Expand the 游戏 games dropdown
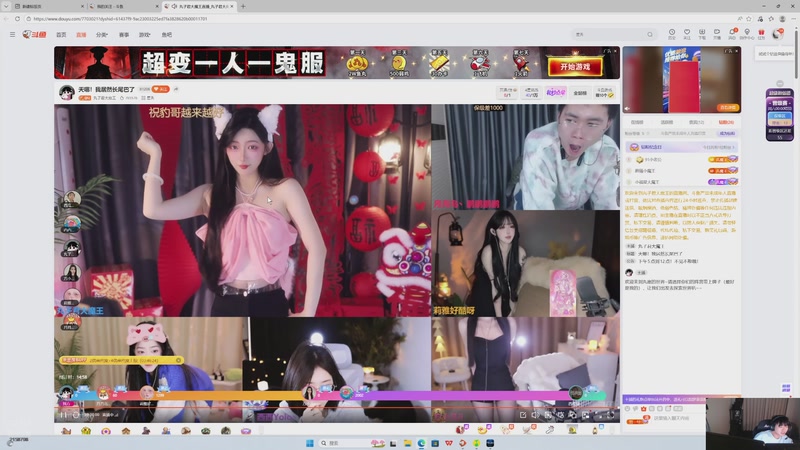Screen dimensions: 800x450 click(x=144, y=35)
